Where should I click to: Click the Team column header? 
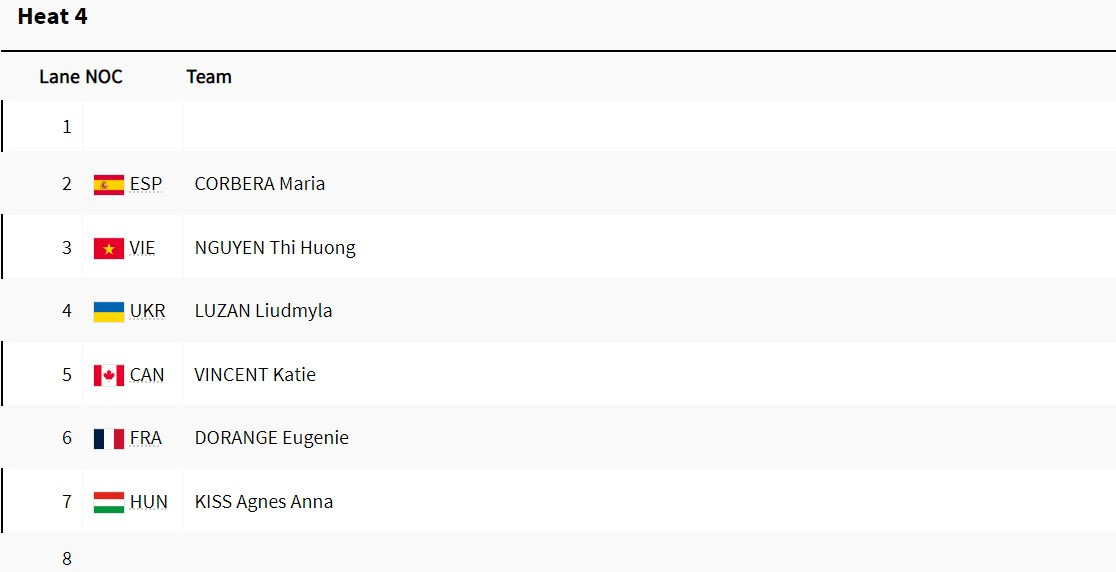pos(209,77)
